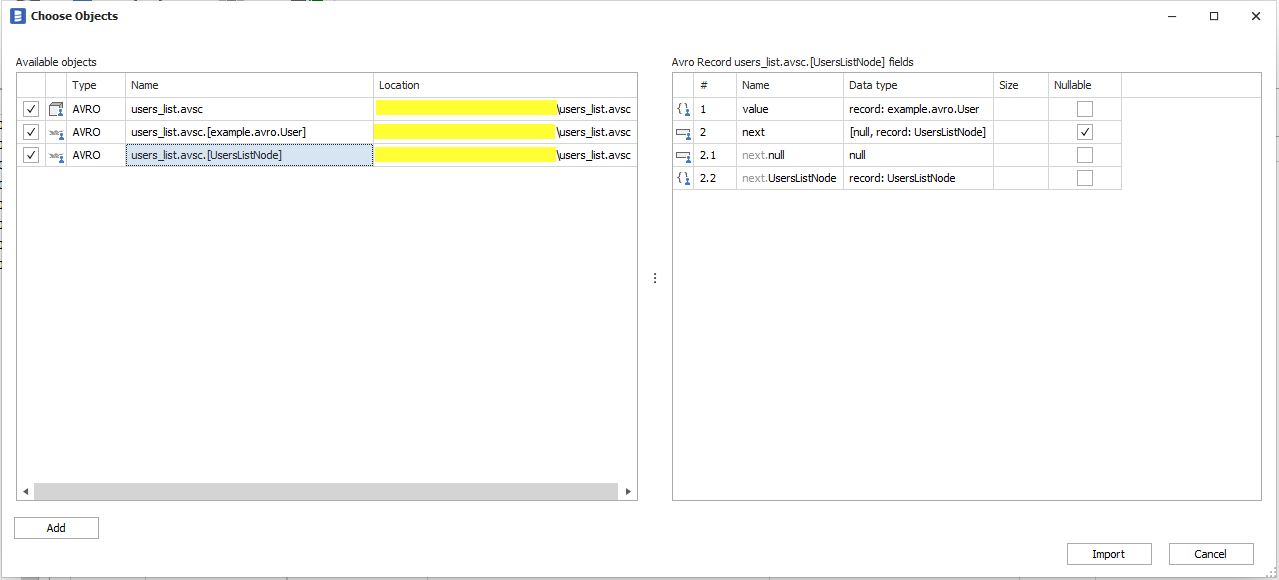The width and height of the screenshot is (1279, 580).
Task: Click the curly-brace icon of next.UsersListNode row
Action: [x=683, y=178]
